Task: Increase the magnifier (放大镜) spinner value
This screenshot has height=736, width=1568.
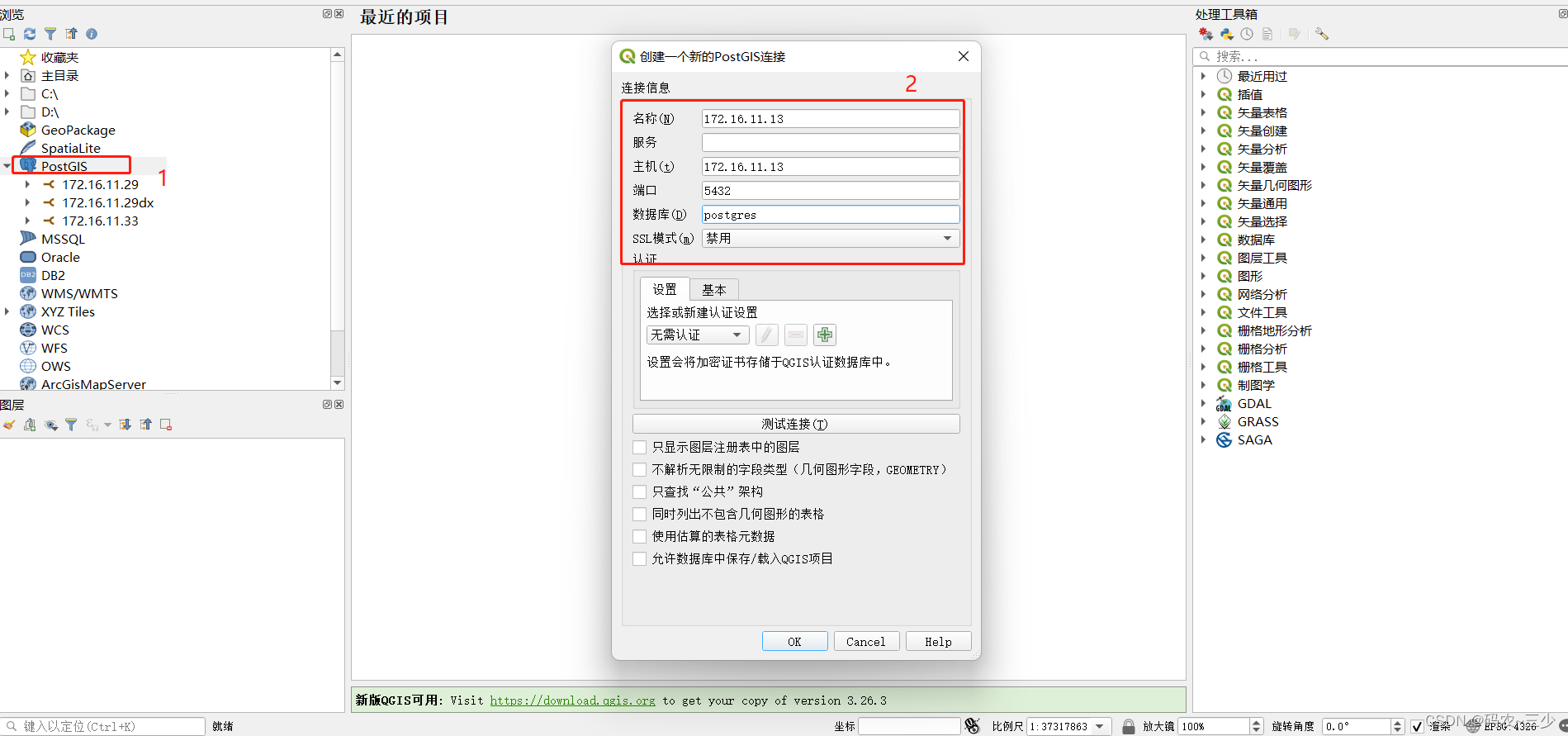Action: (1256, 723)
